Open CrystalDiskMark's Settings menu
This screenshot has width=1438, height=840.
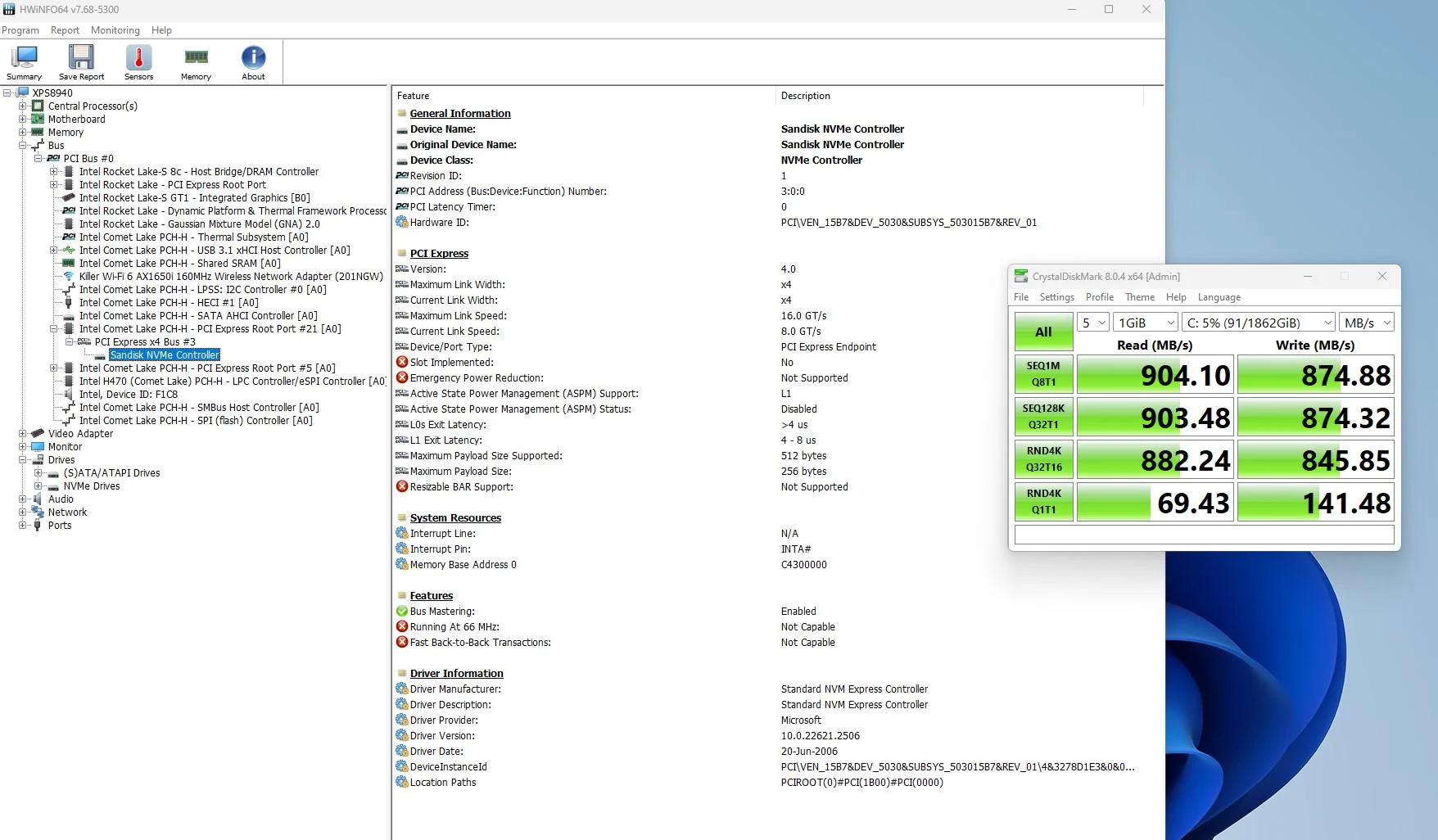[x=1057, y=297]
